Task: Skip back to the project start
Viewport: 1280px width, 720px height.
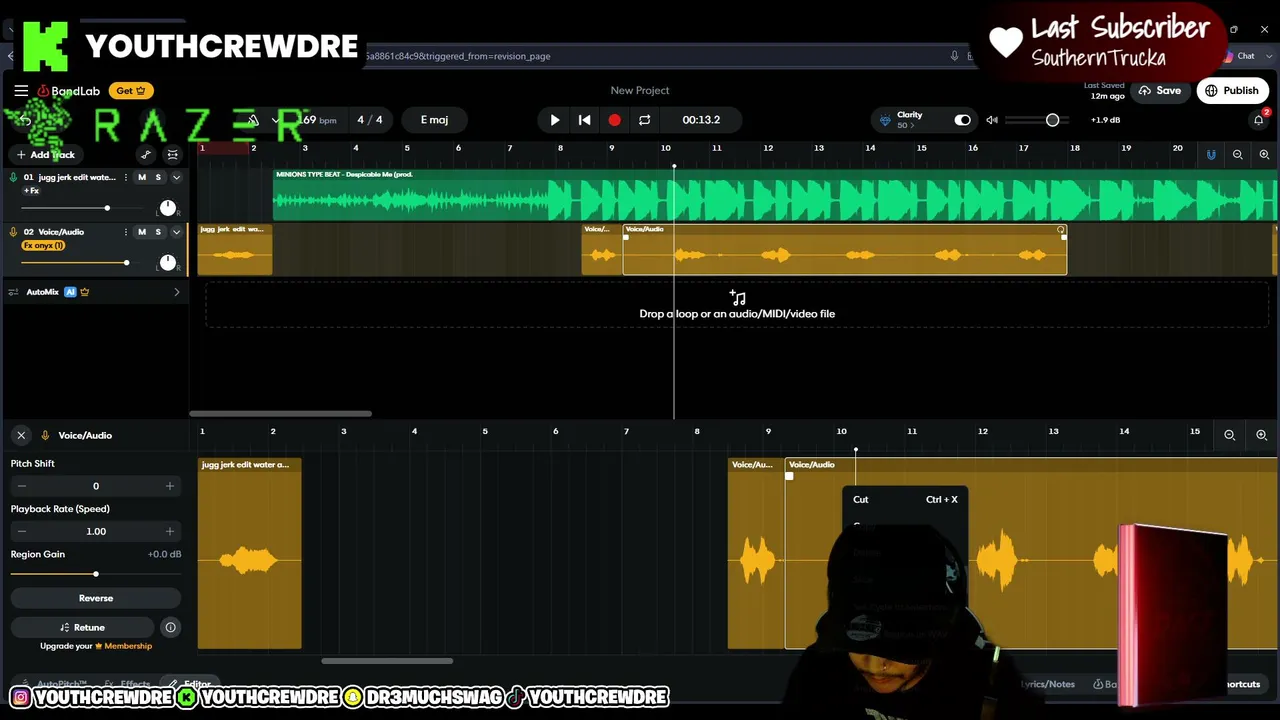Action: [x=585, y=120]
